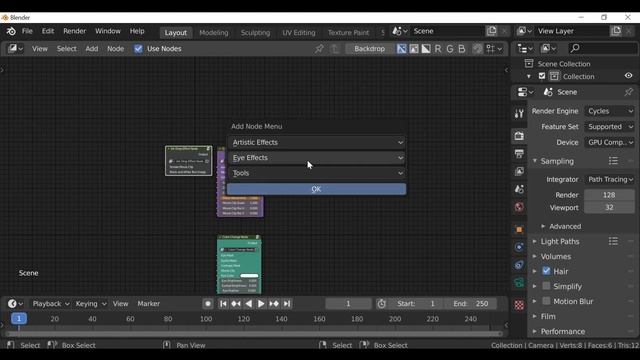Screen dimensions: 640x360
Task: Open the Feature Set Supported dropdown
Action: pyautogui.click(x=610, y=127)
